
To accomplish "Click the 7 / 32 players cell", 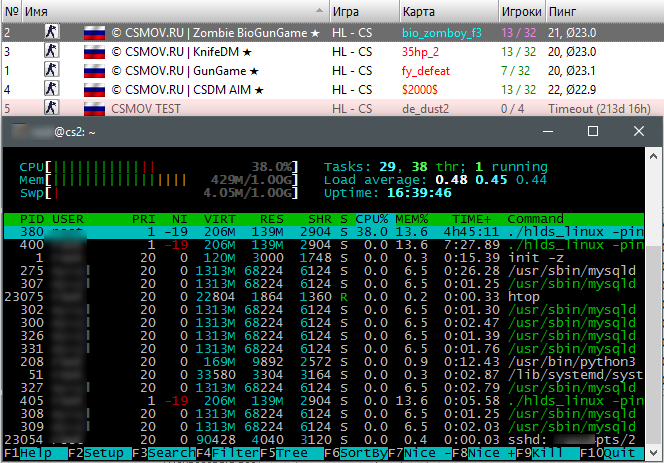I will point(515,71).
